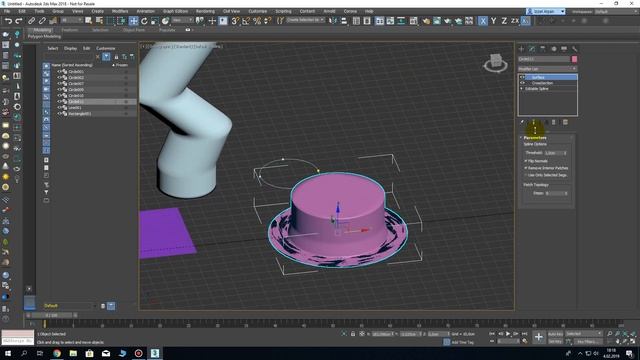This screenshot has height=360, width=640.
Task: Open the selection filter All dropdown
Action: coord(71,20)
